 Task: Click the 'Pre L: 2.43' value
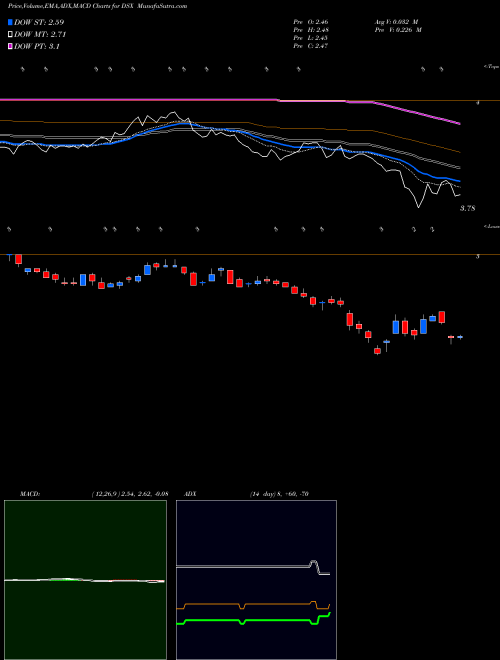(311, 38)
